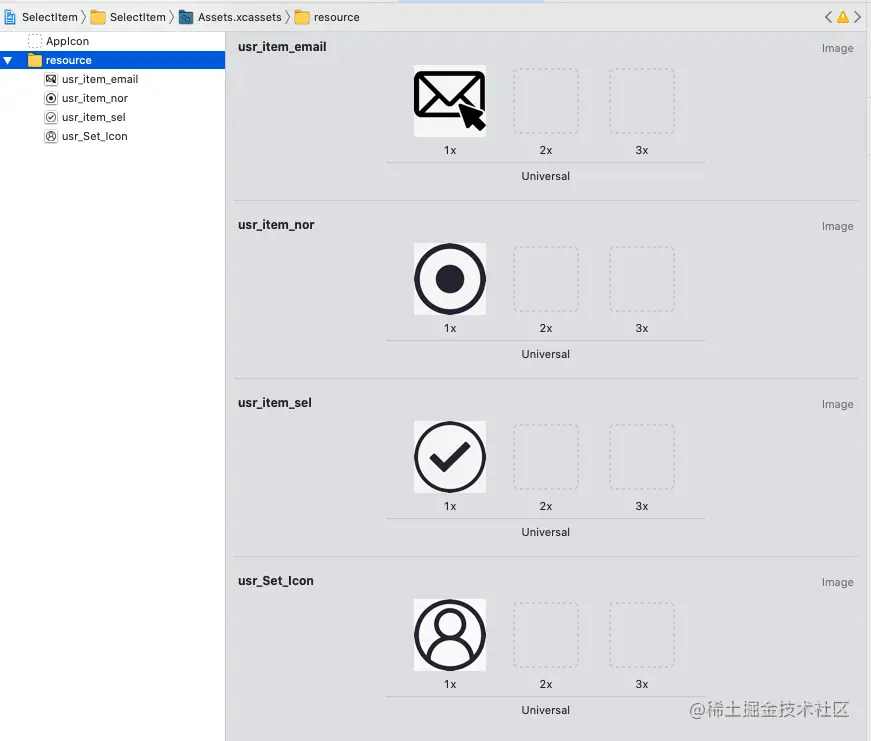The height and width of the screenshot is (741, 871).
Task: Select the usr_item_nor 3x empty slot
Action: click(x=642, y=279)
